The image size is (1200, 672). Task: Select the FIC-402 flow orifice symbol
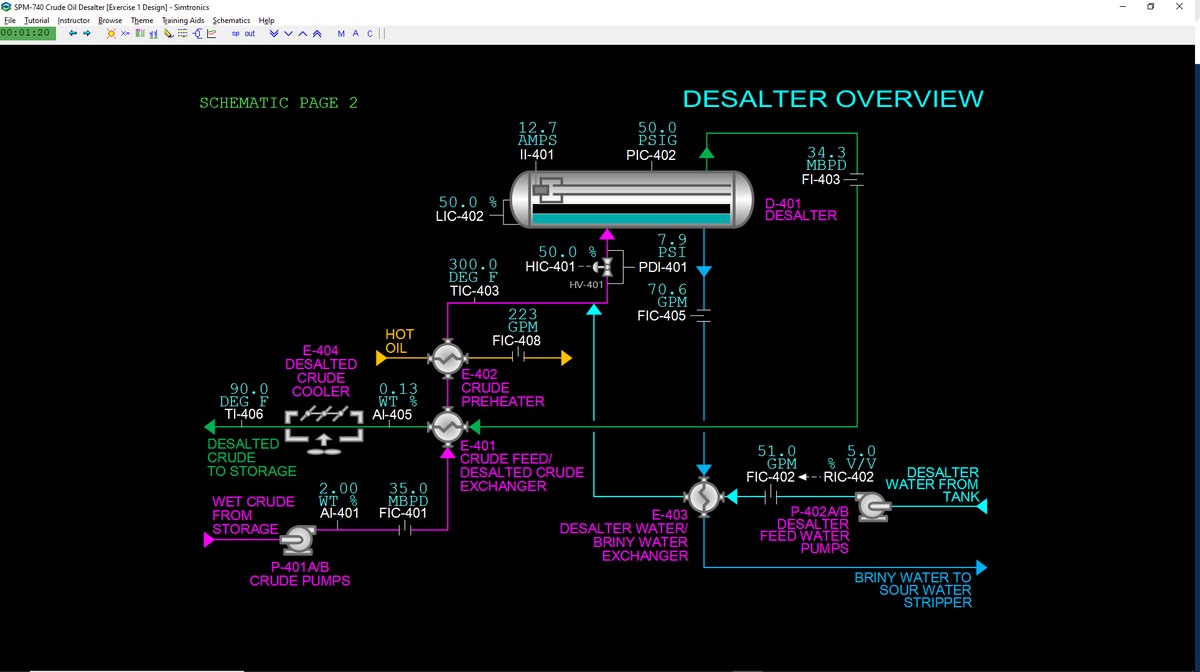tap(771, 497)
